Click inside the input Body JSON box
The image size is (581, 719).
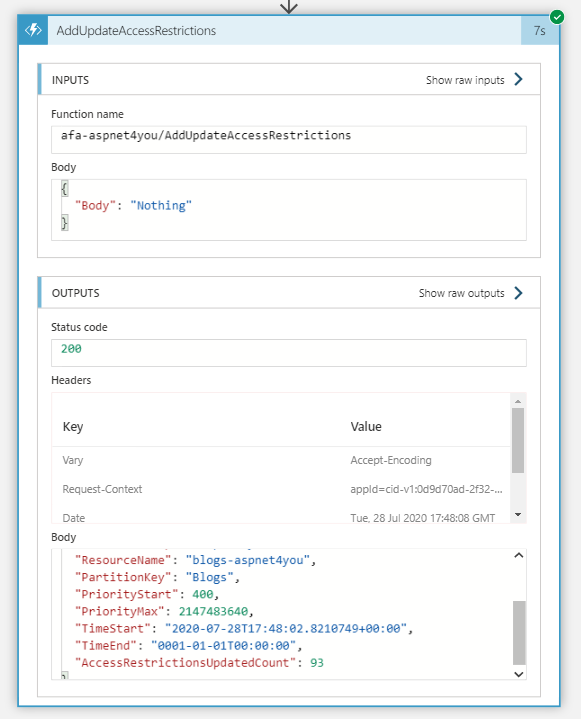[289, 210]
